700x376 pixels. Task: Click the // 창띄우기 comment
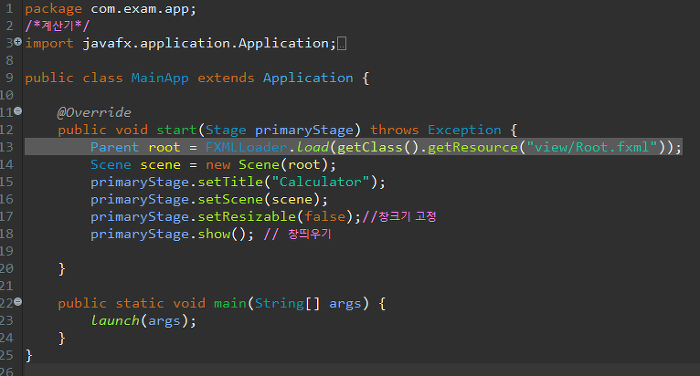tap(297, 234)
